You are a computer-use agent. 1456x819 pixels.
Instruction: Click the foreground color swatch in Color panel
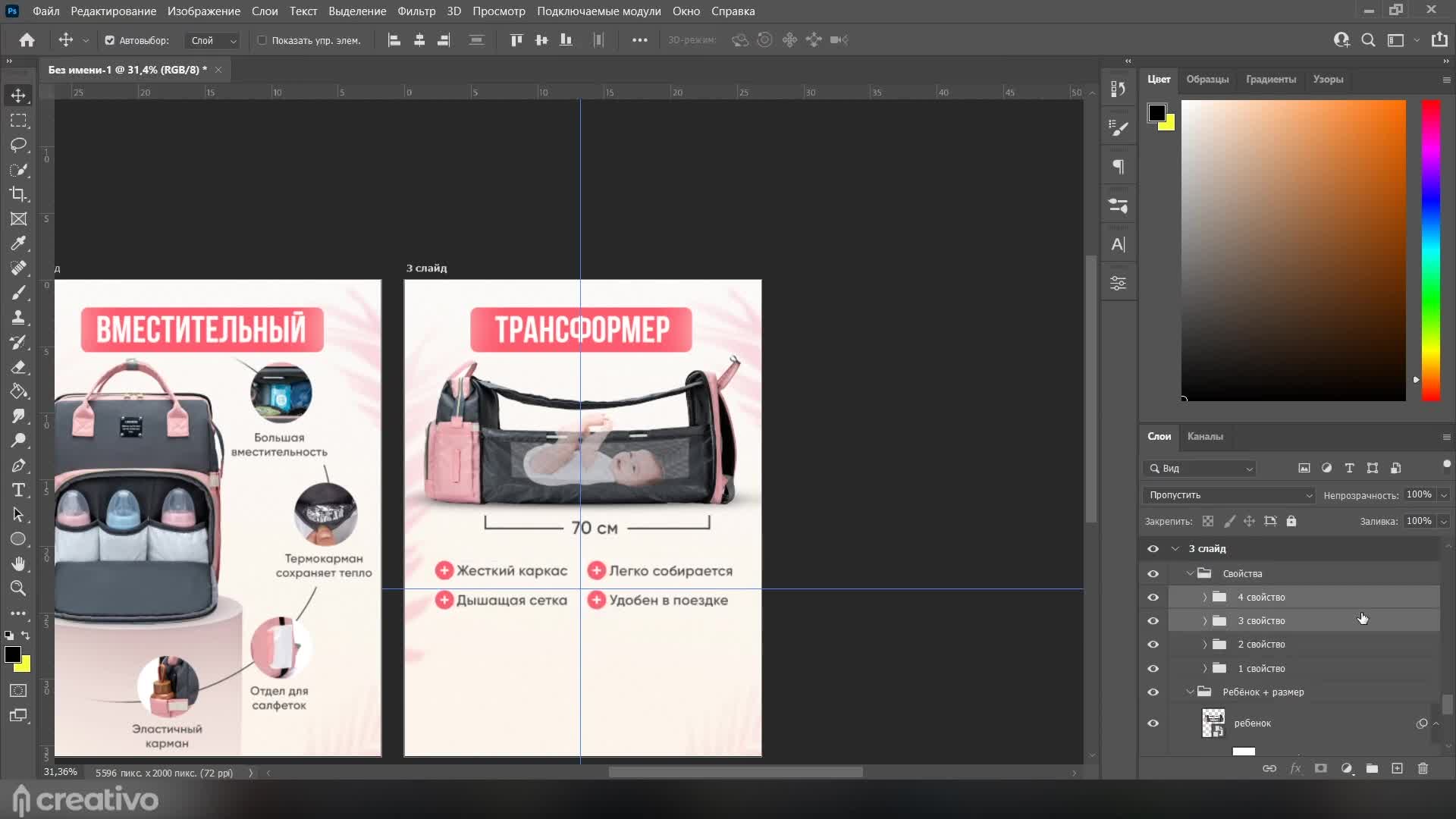coord(1156,114)
